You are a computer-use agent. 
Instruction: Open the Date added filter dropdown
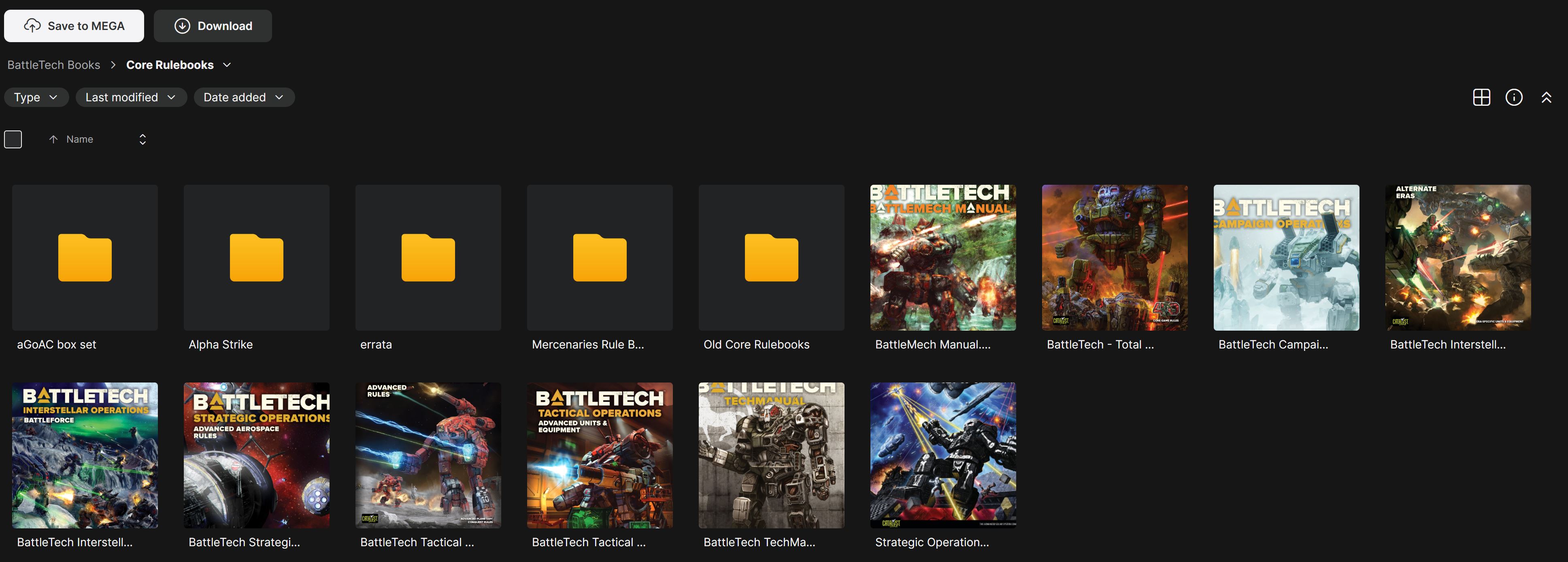(244, 97)
